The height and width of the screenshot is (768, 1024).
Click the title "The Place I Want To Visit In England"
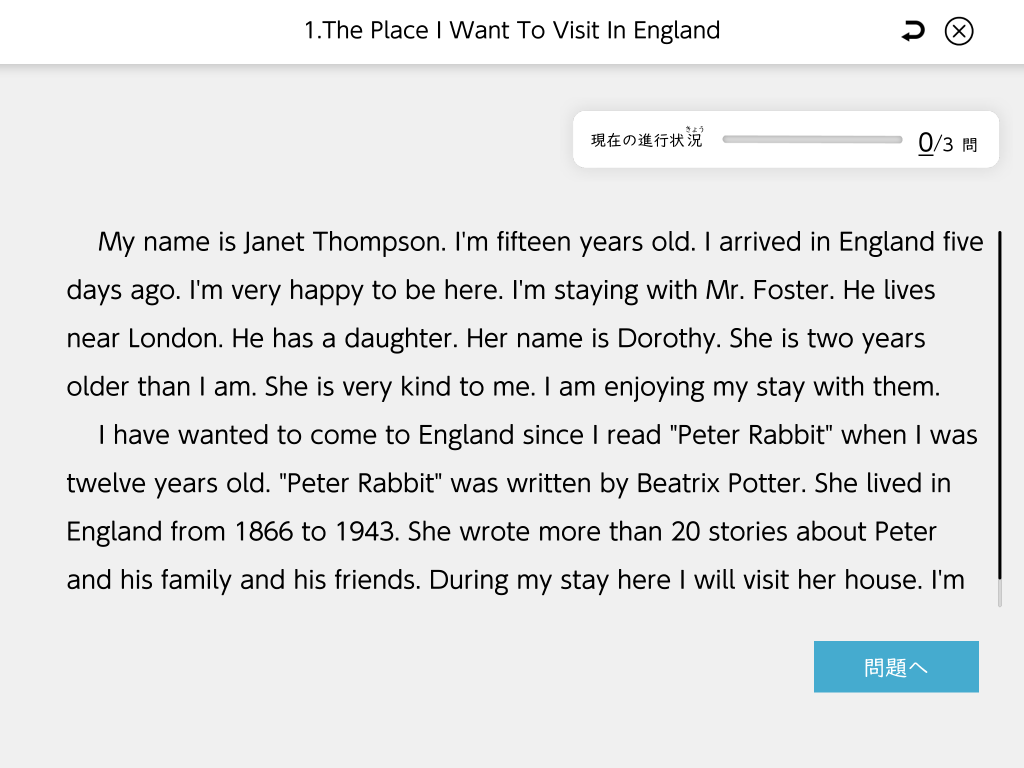512,30
